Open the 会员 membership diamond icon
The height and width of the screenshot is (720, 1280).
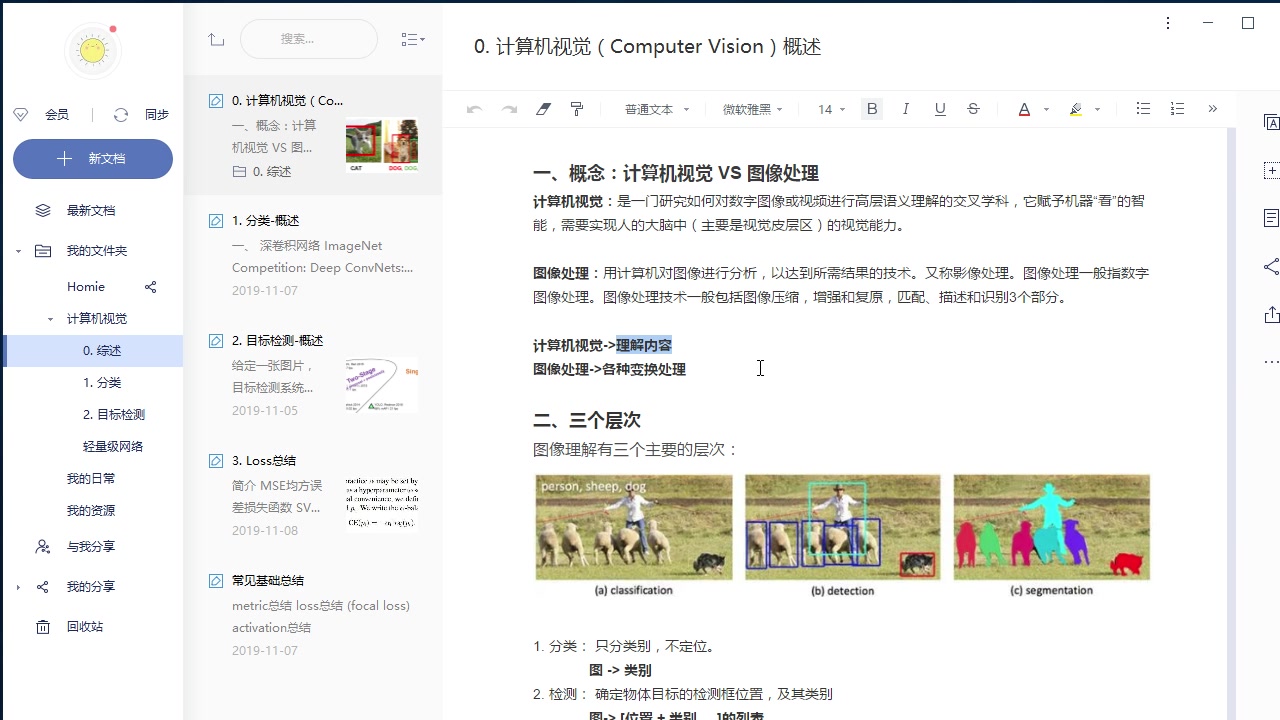[20, 115]
